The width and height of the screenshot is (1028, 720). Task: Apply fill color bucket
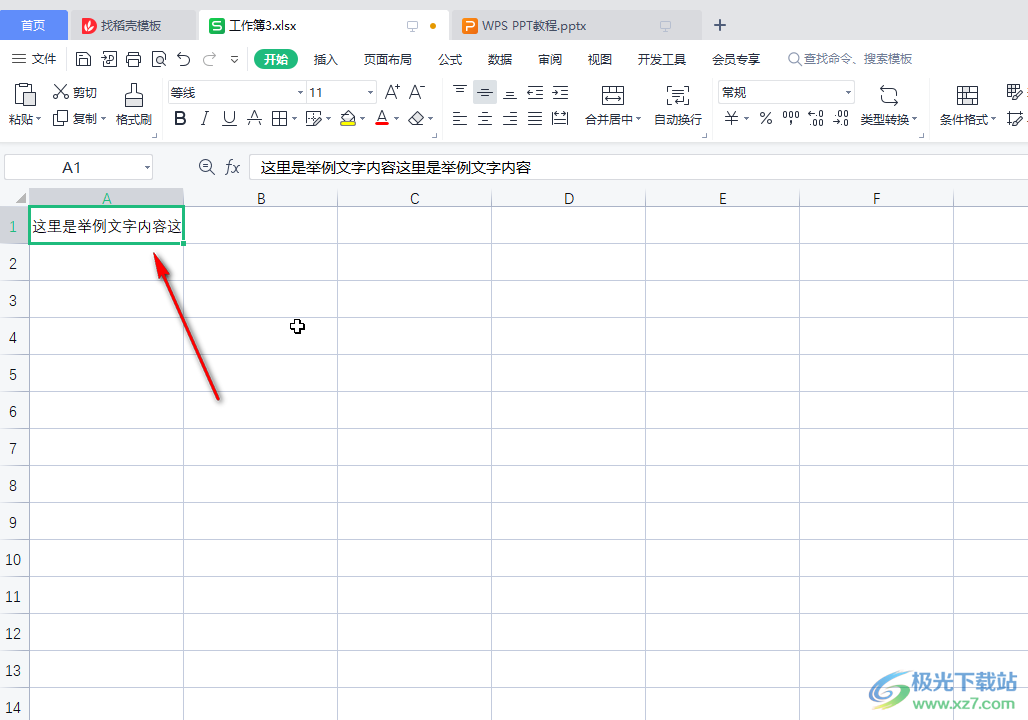pyautogui.click(x=347, y=119)
